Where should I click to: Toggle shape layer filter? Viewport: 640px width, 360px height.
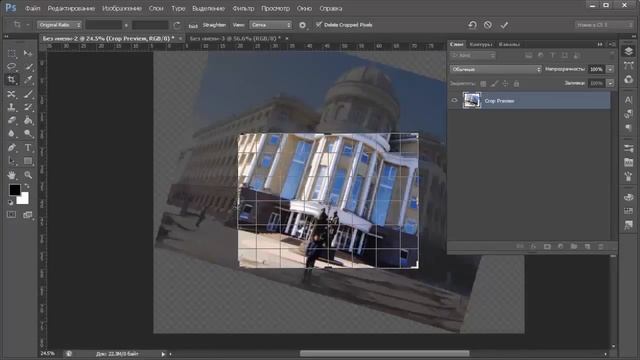(x=564, y=55)
